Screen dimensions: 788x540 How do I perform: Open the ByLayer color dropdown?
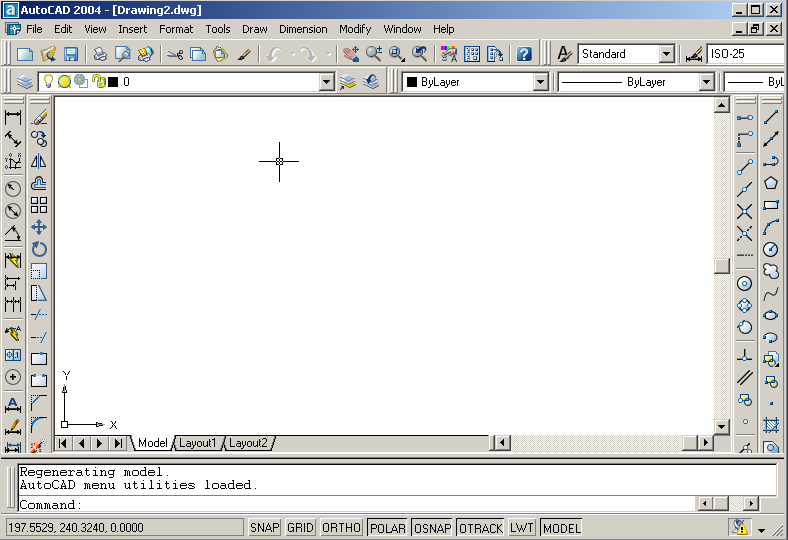point(541,81)
